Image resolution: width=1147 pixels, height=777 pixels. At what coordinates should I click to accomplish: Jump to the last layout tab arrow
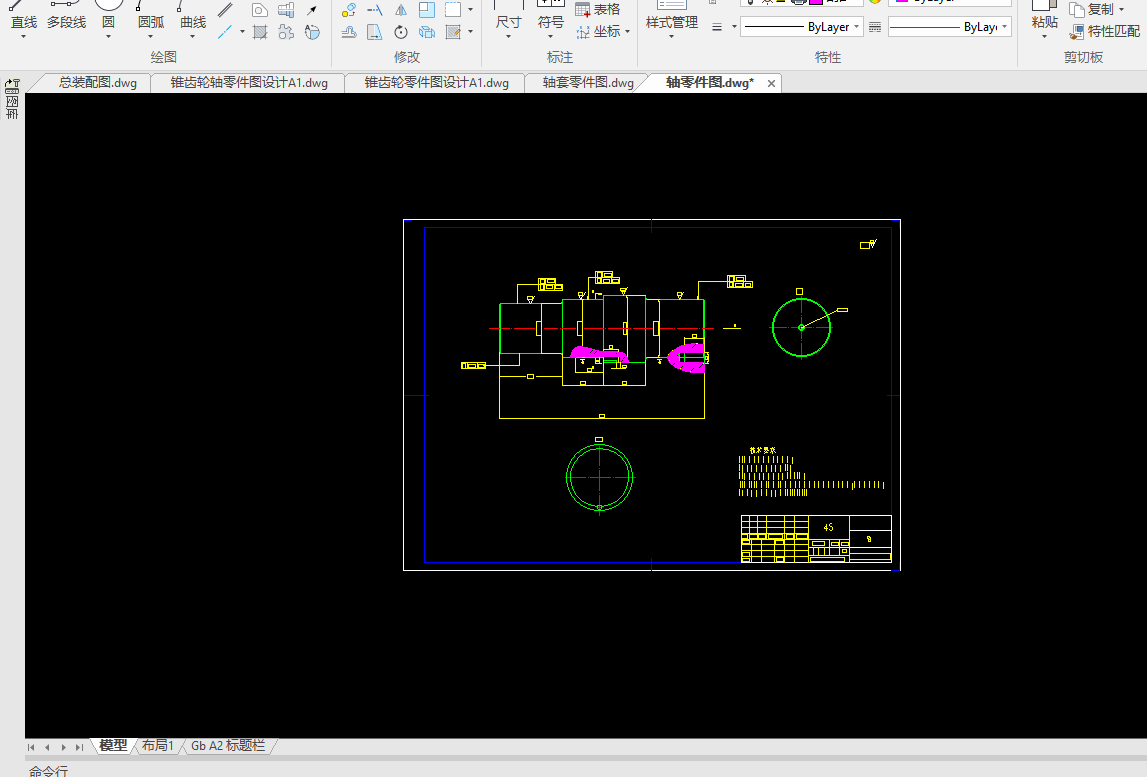point(79,747)
